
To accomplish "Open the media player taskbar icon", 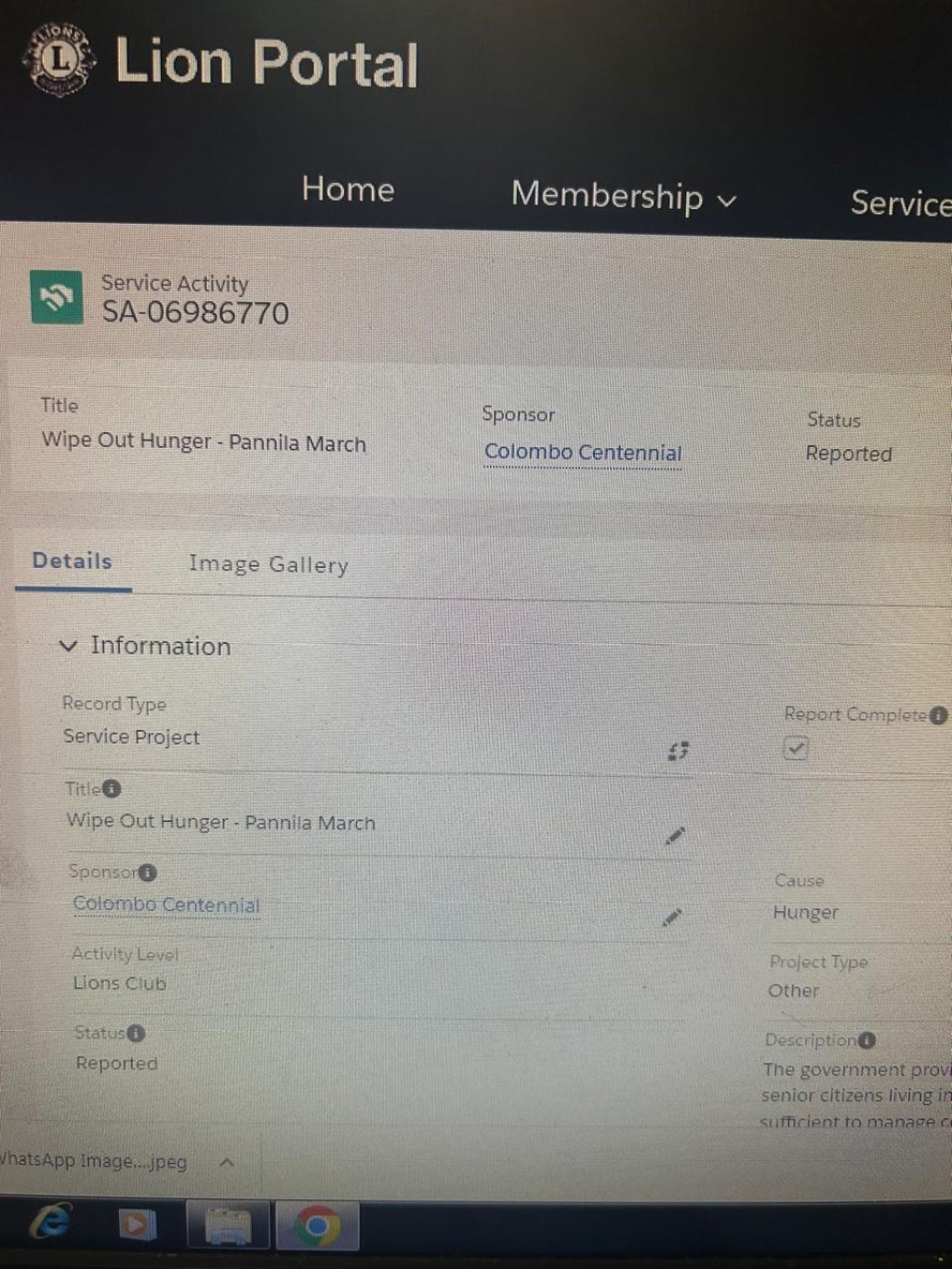I will 136,1224.
